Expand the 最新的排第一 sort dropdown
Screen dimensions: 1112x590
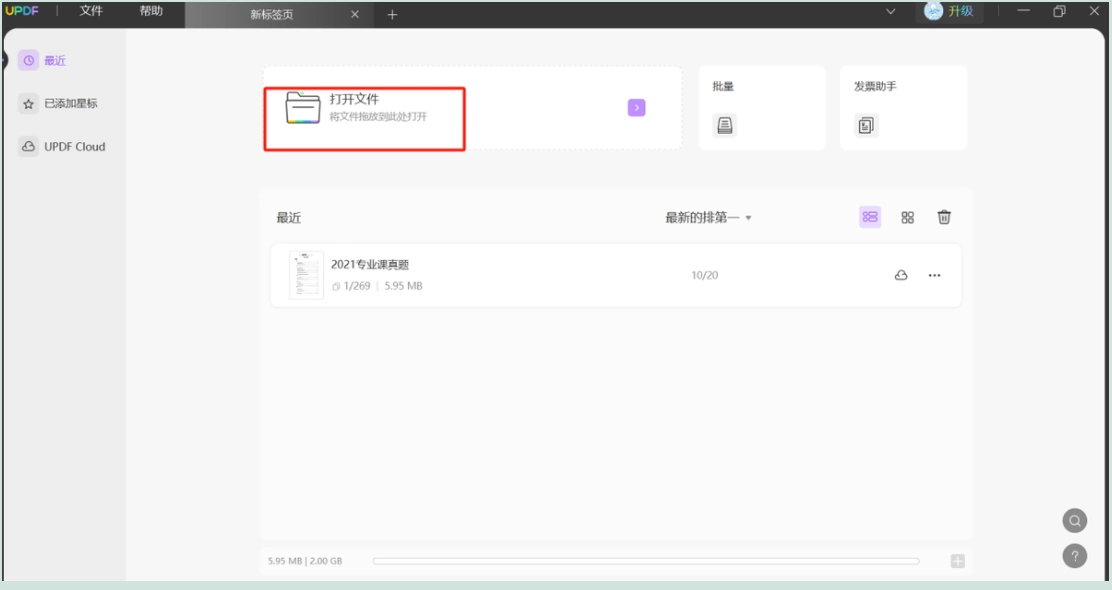point(708,218)
